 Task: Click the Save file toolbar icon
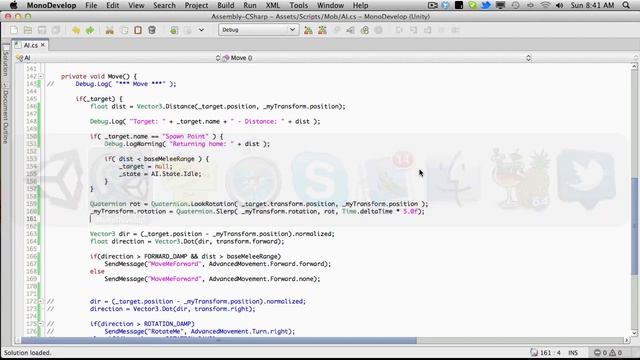(x=42, y=30)
